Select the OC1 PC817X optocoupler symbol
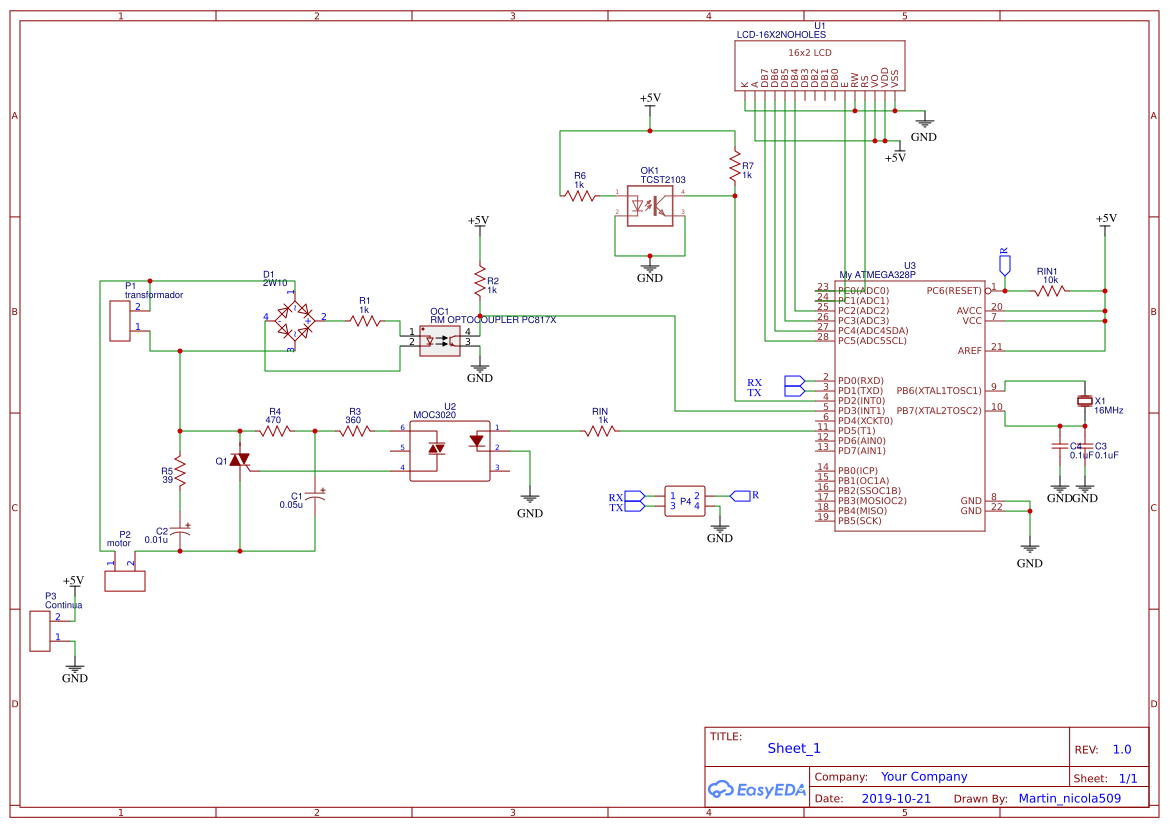 440,341
